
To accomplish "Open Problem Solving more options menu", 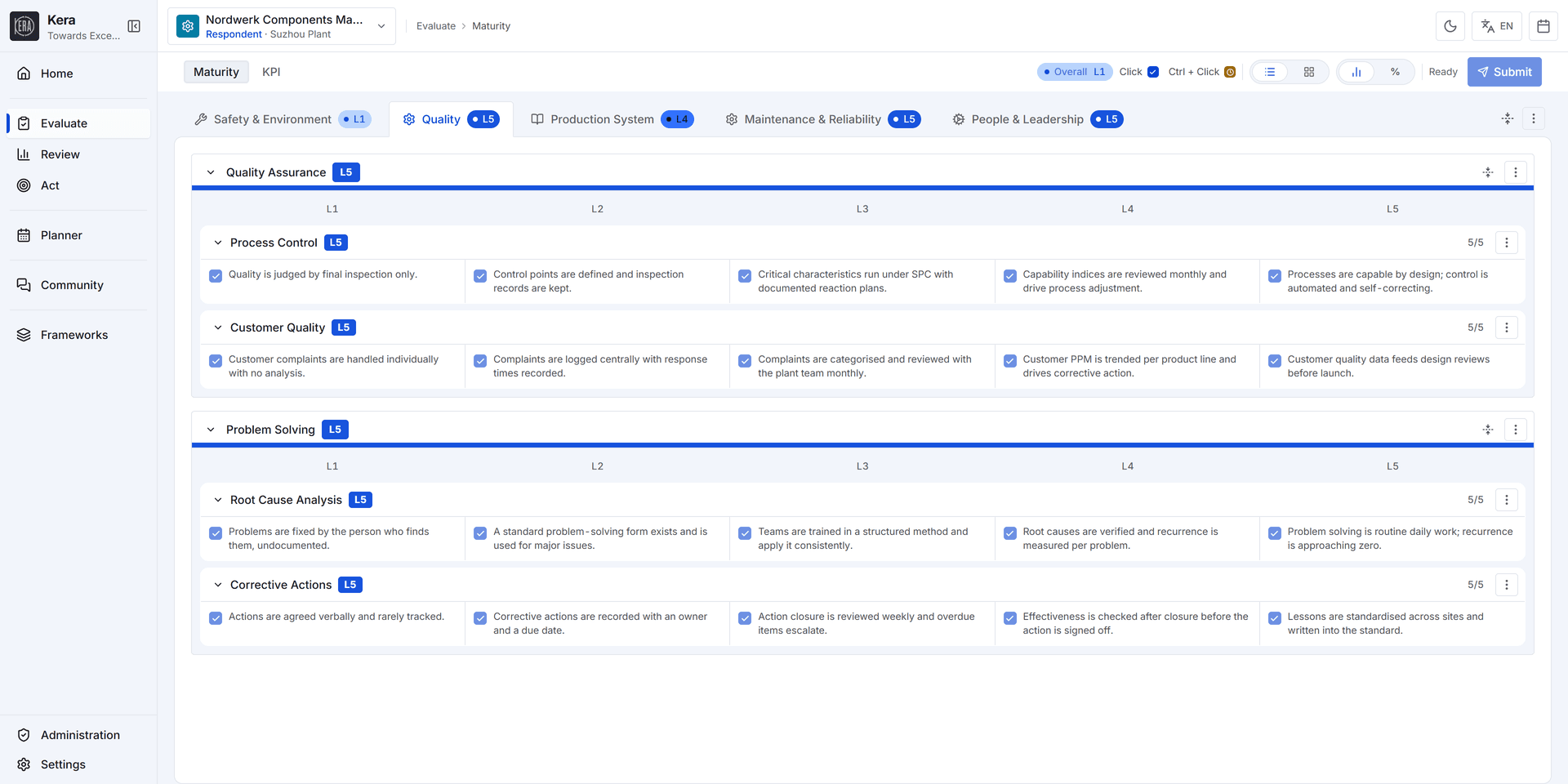I will [x=1516, y=430].
